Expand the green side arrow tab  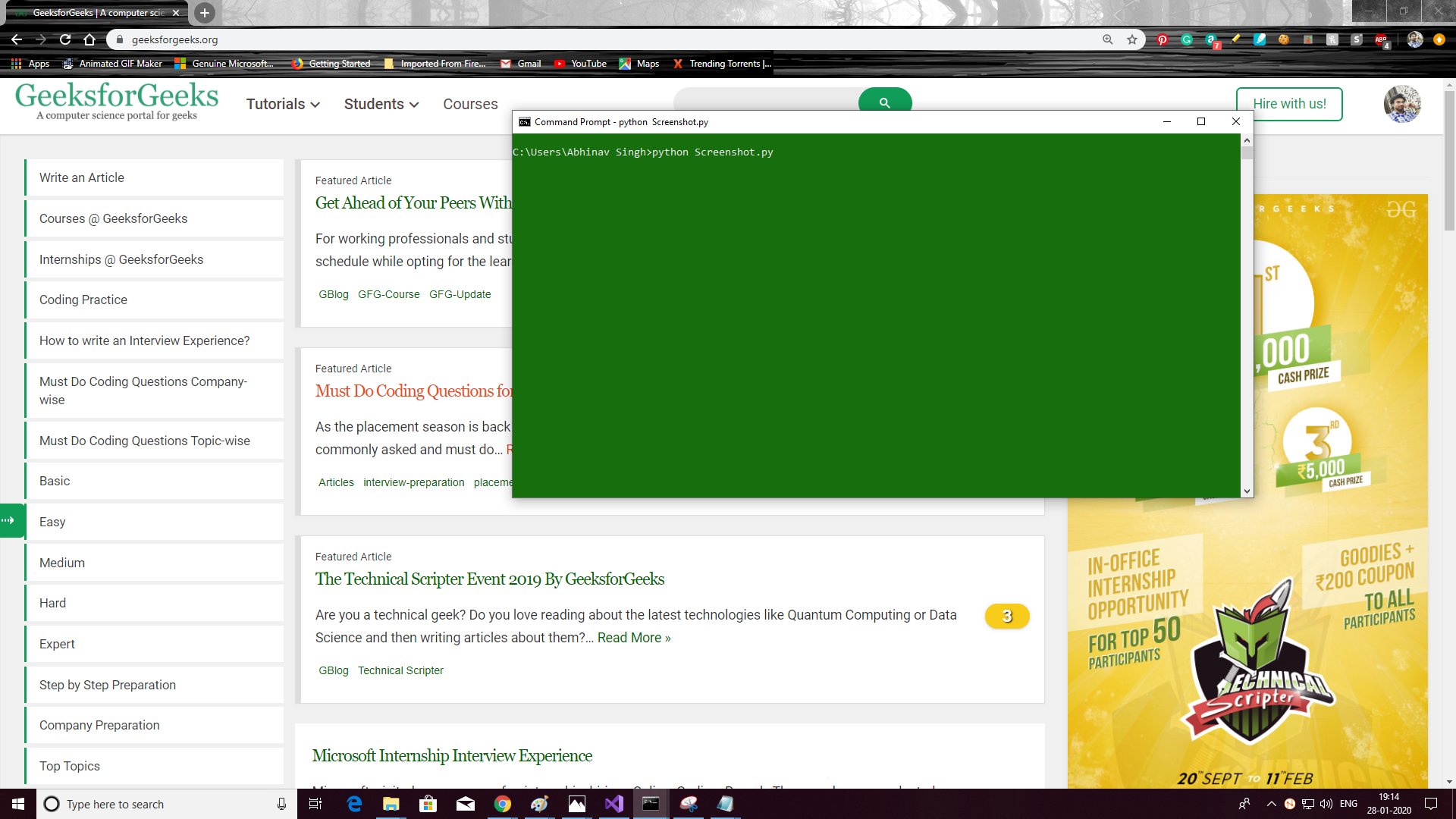pyautogui.click(x=11, y=520)
